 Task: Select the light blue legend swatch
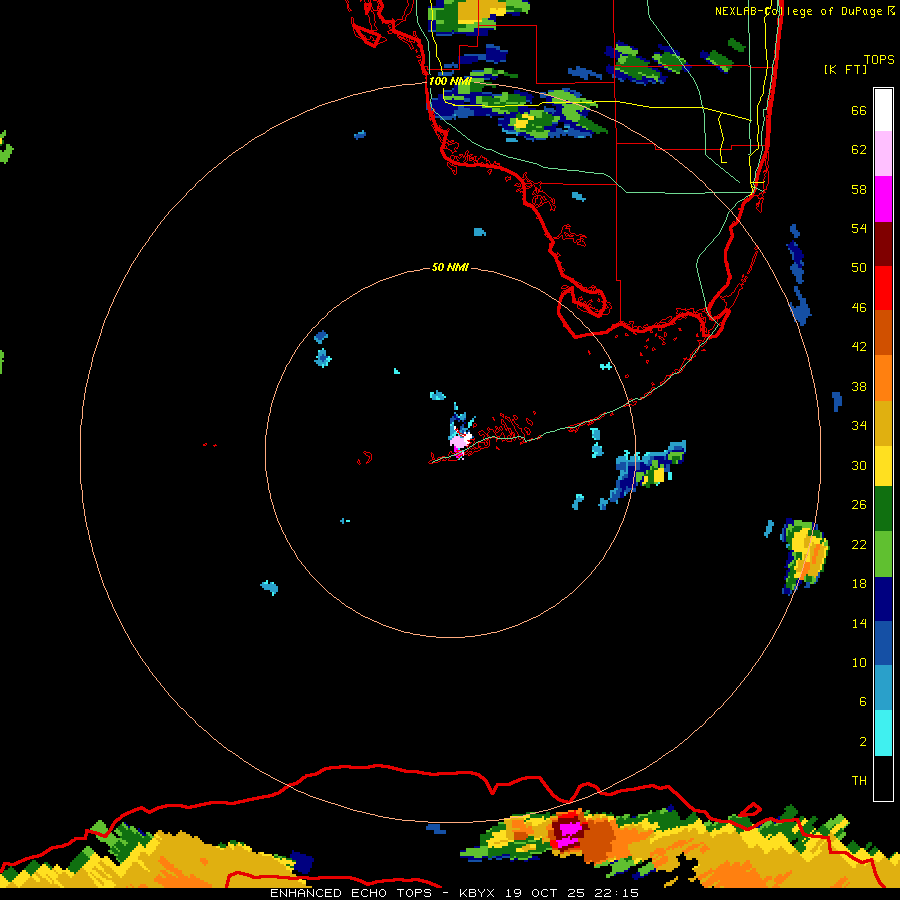click(883, 688)
